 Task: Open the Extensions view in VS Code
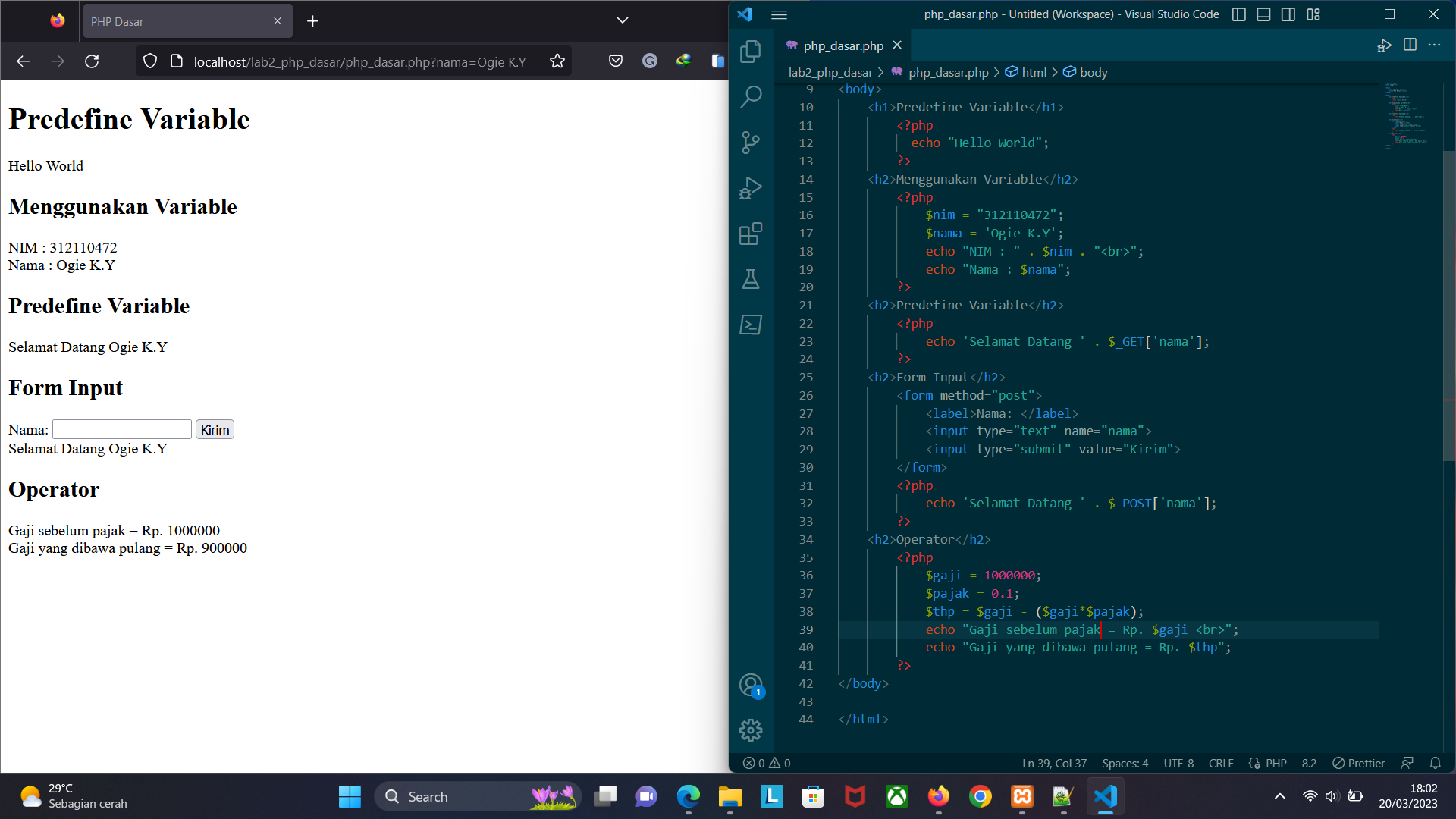click(750, 234)
